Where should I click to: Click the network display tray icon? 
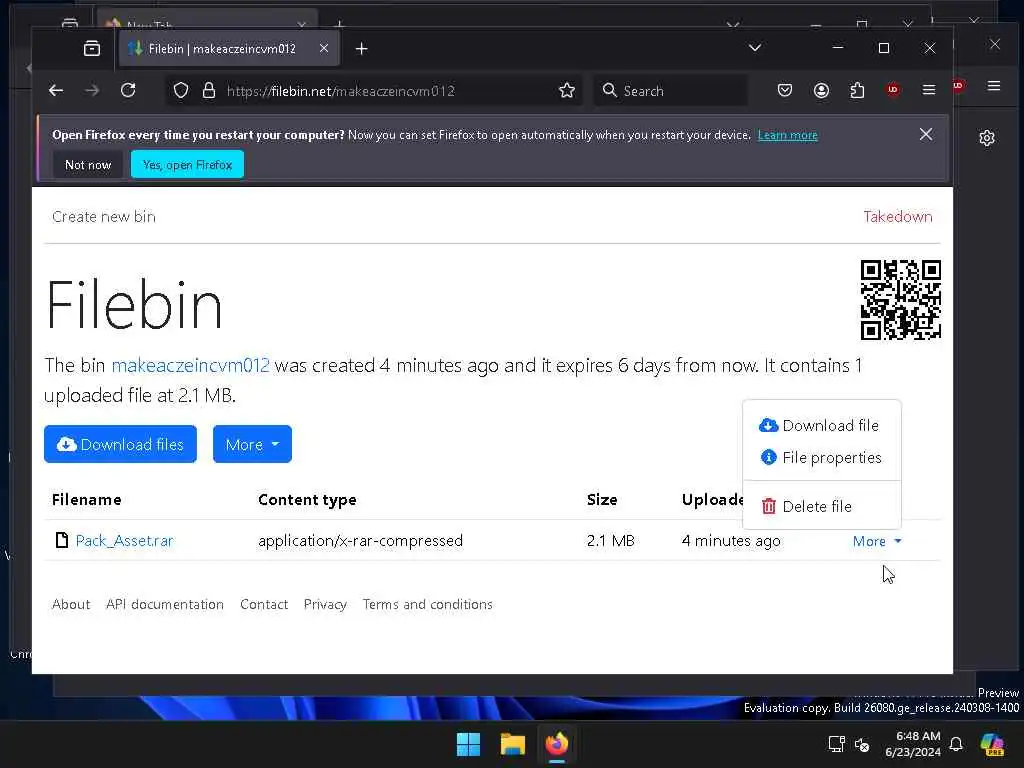pyautogui.click(x=837, y=744)
